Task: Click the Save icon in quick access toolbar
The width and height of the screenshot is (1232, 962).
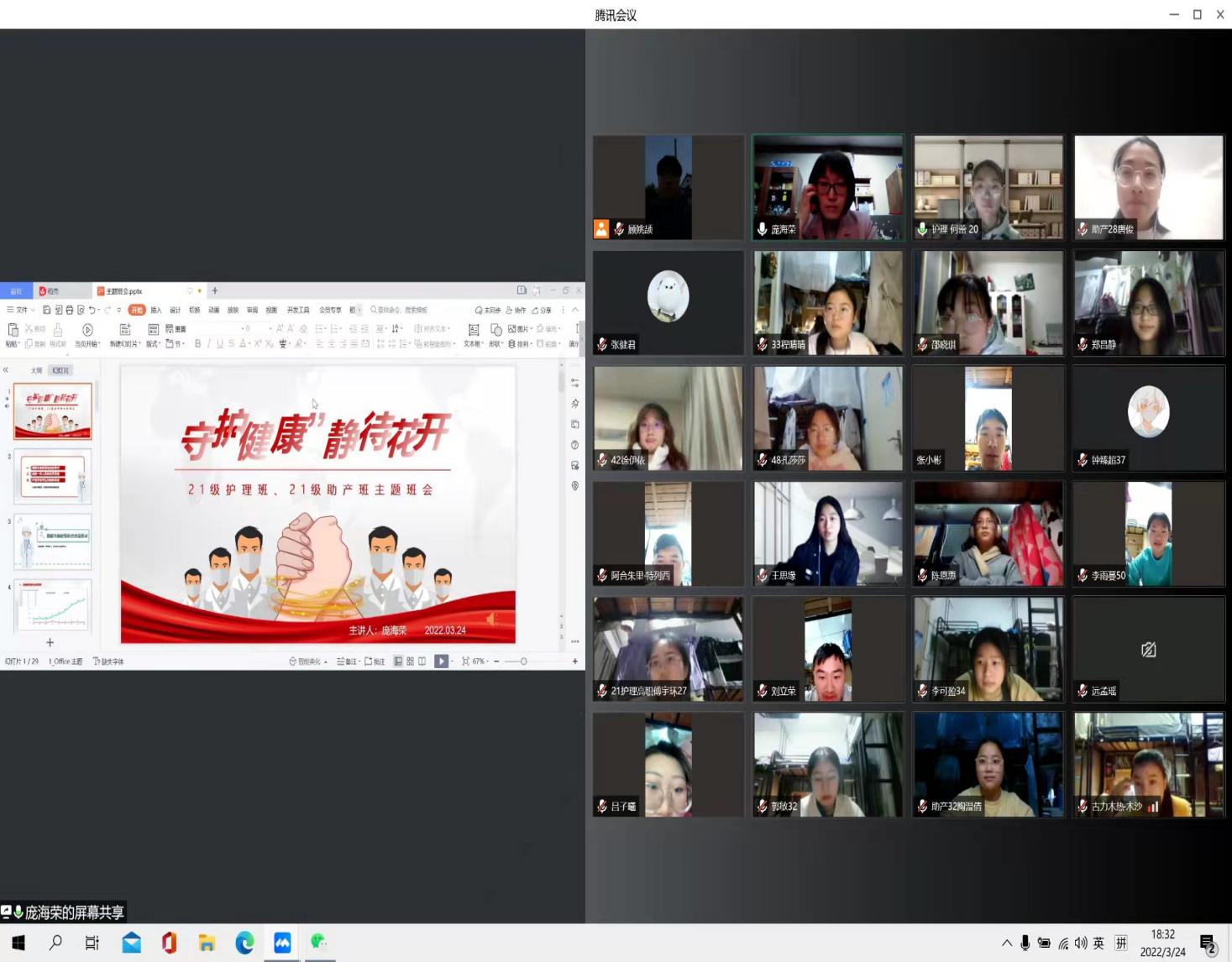Action: [47, 310]
